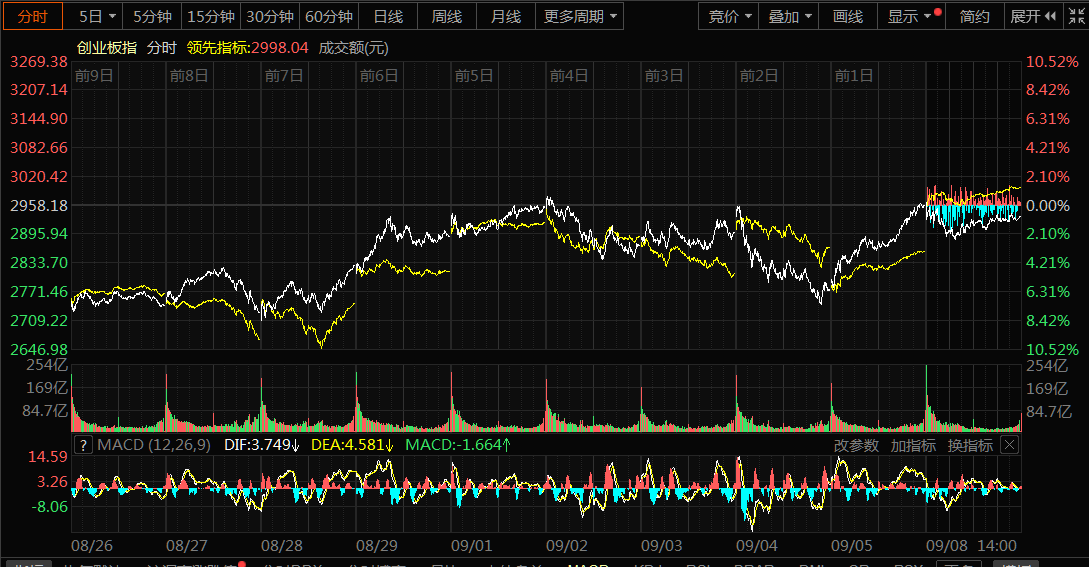Click the 成交额(元) label
Viewport: 1089px width, 567px height.
pos(354,48)
